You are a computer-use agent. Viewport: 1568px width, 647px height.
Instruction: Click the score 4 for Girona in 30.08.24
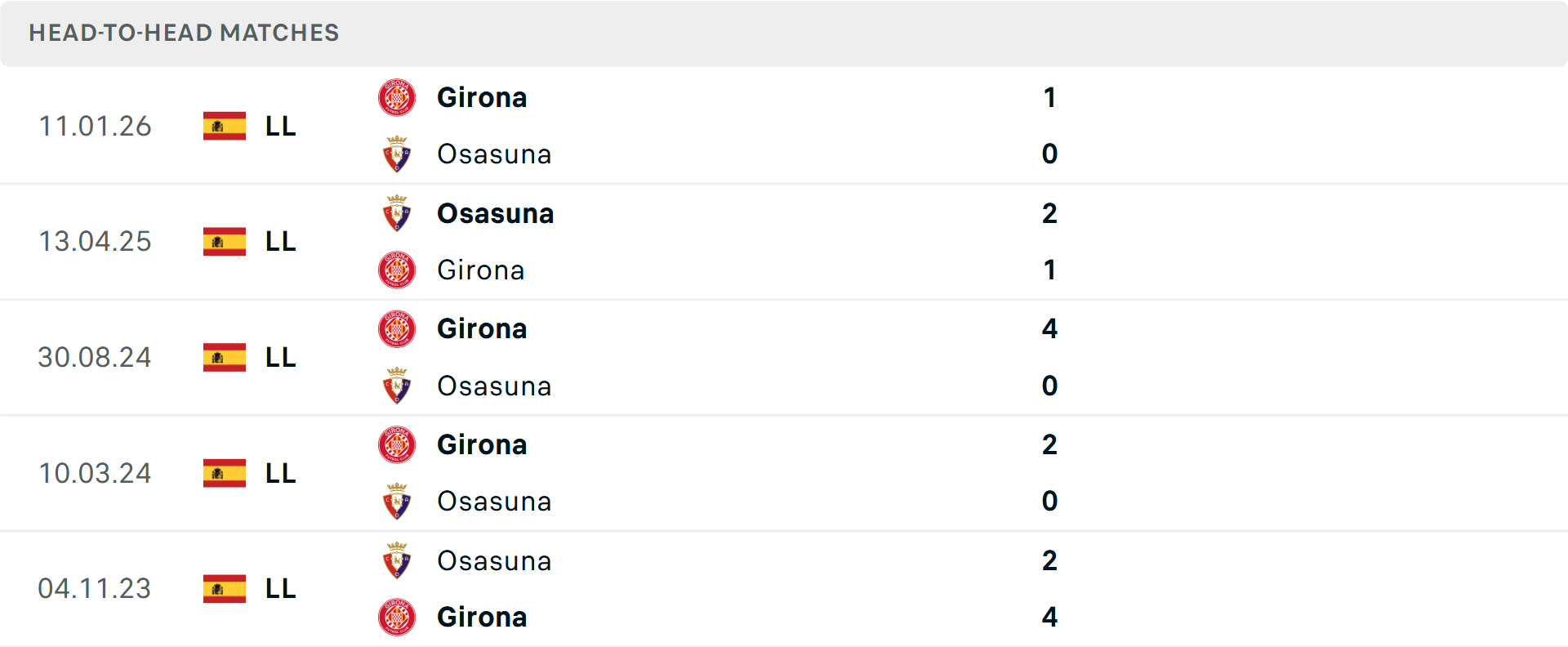pyautogui.click(x=1050, y=329)
